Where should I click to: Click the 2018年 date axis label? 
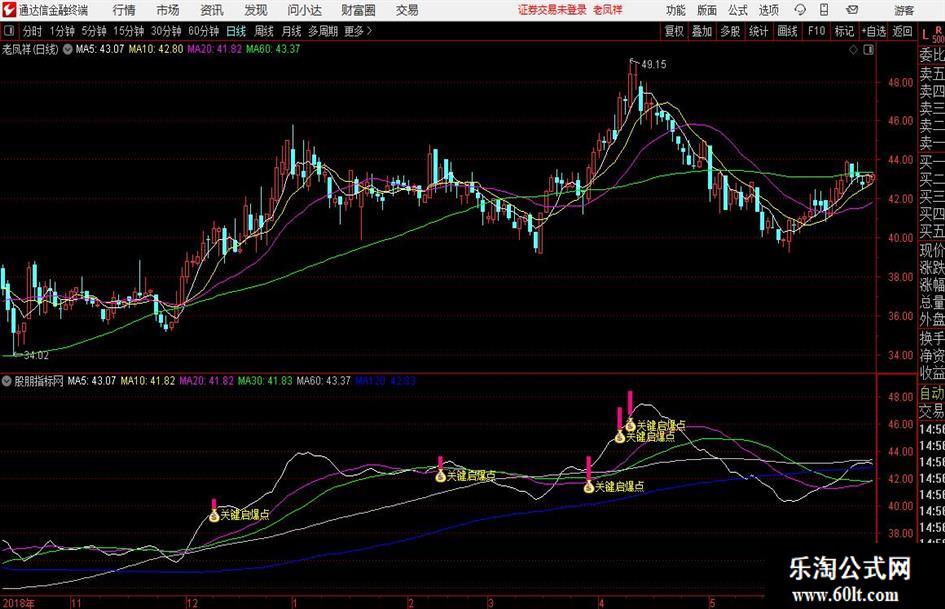point(19,603)
